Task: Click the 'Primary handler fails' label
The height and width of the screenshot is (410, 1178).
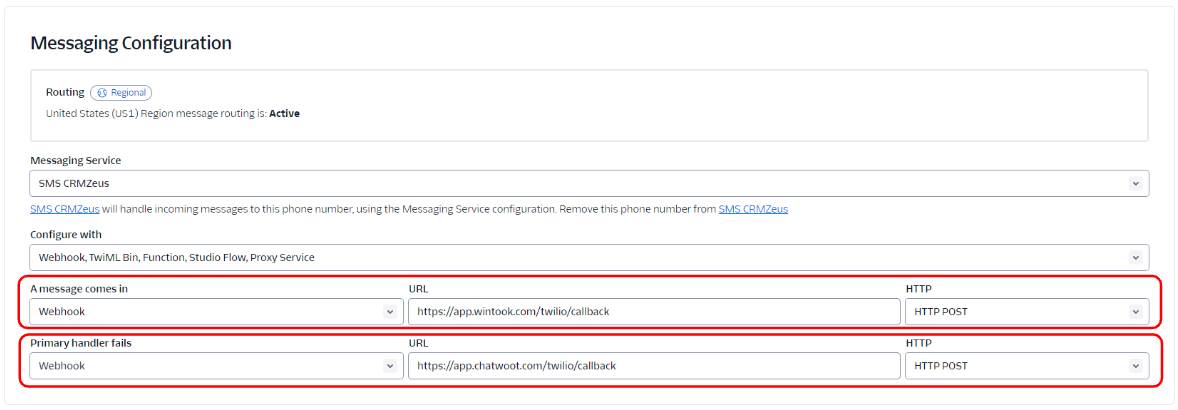Action: click(x=81, y=343)
